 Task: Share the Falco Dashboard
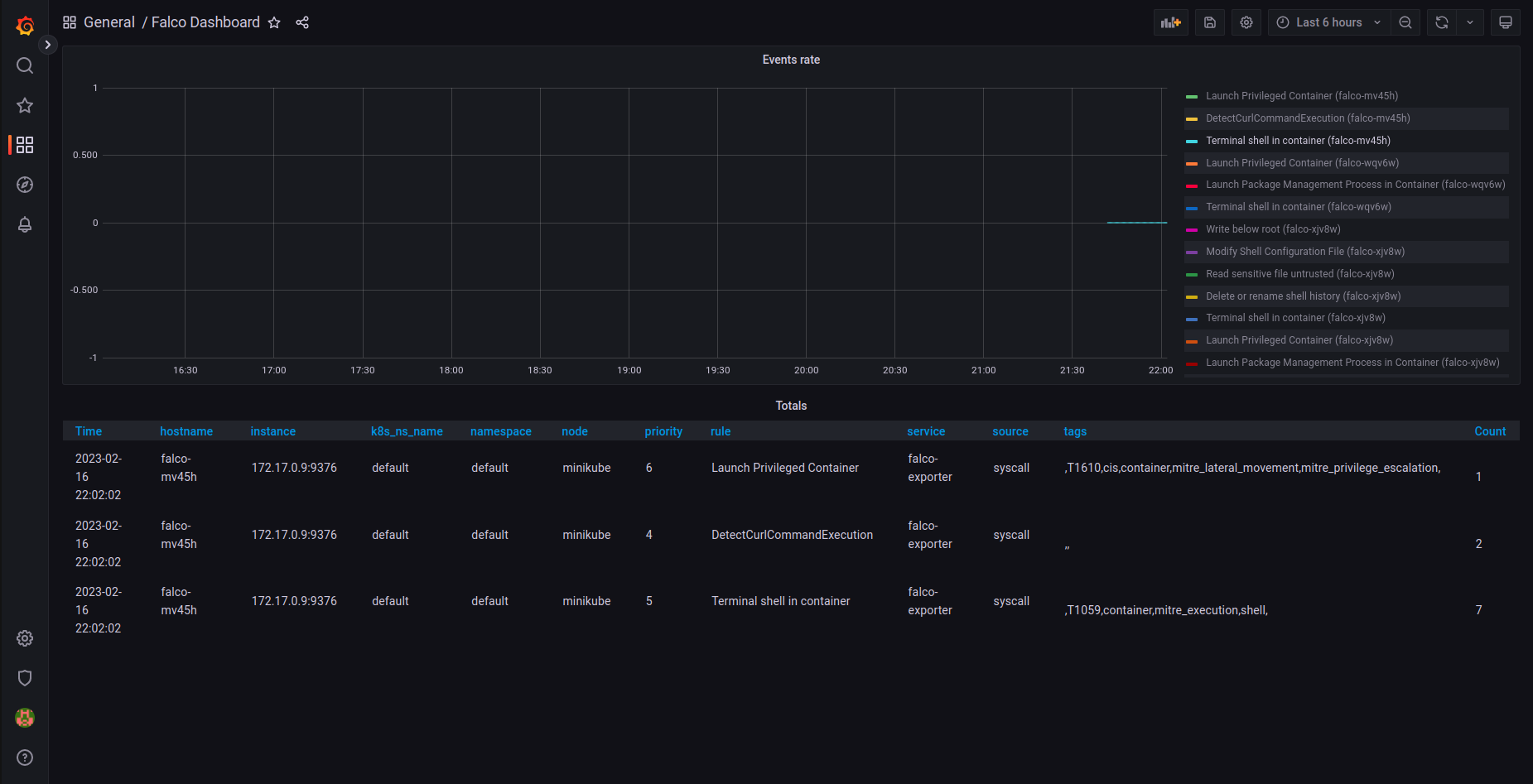[x=302, y=22]
